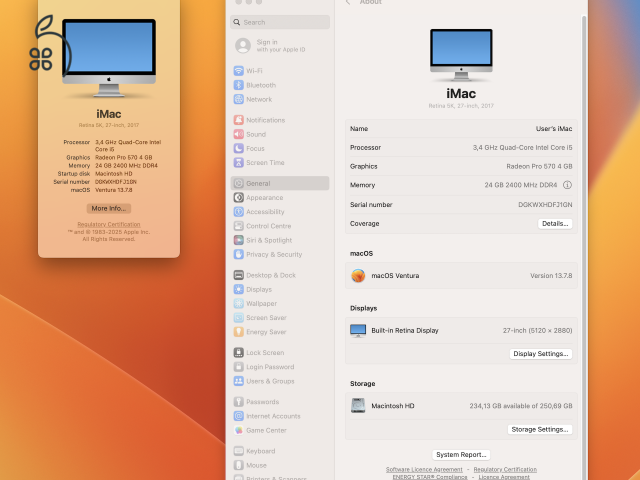Screen dimensions: 640x480
Task: Click Version 13.7.8 text
Action: [x=551, y=276]
